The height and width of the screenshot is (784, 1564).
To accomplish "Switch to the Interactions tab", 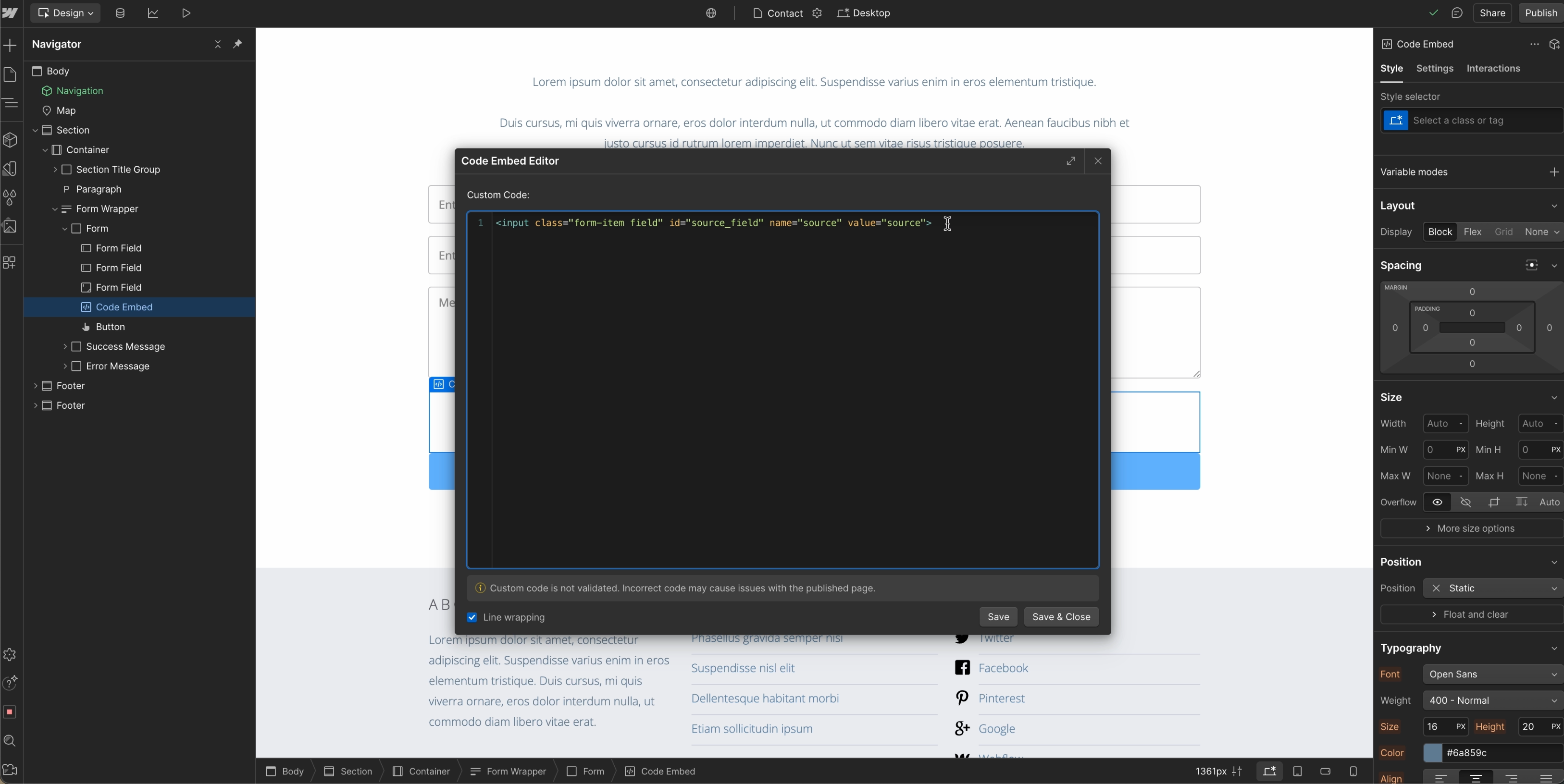I will [x=1493, y=68].
